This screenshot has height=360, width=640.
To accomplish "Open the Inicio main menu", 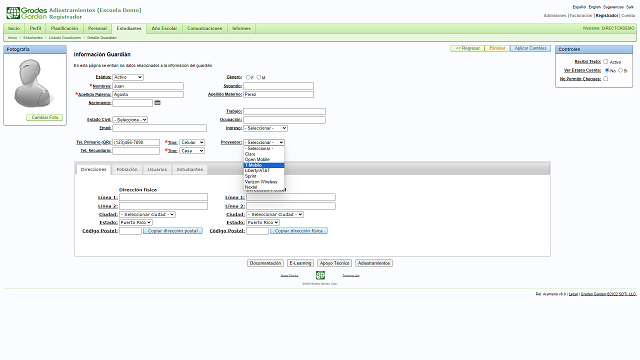I will tap(14, 28).
